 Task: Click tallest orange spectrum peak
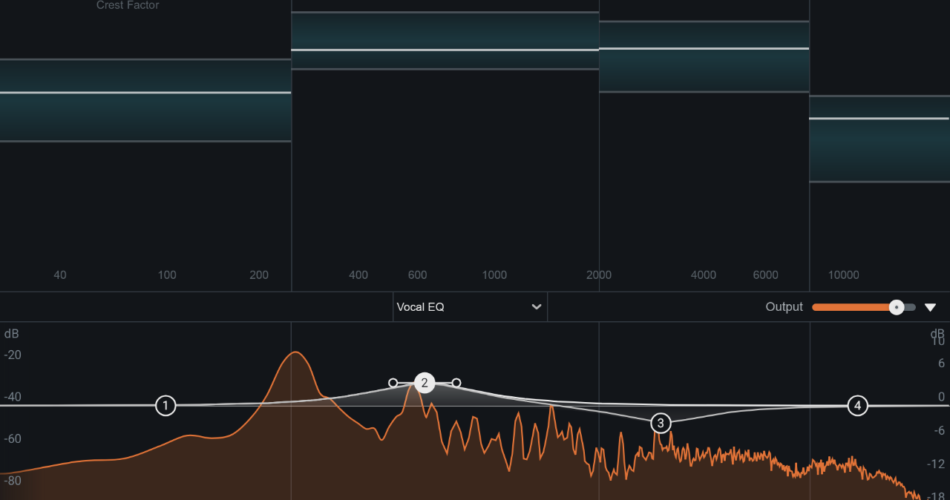tap(295, 353)
